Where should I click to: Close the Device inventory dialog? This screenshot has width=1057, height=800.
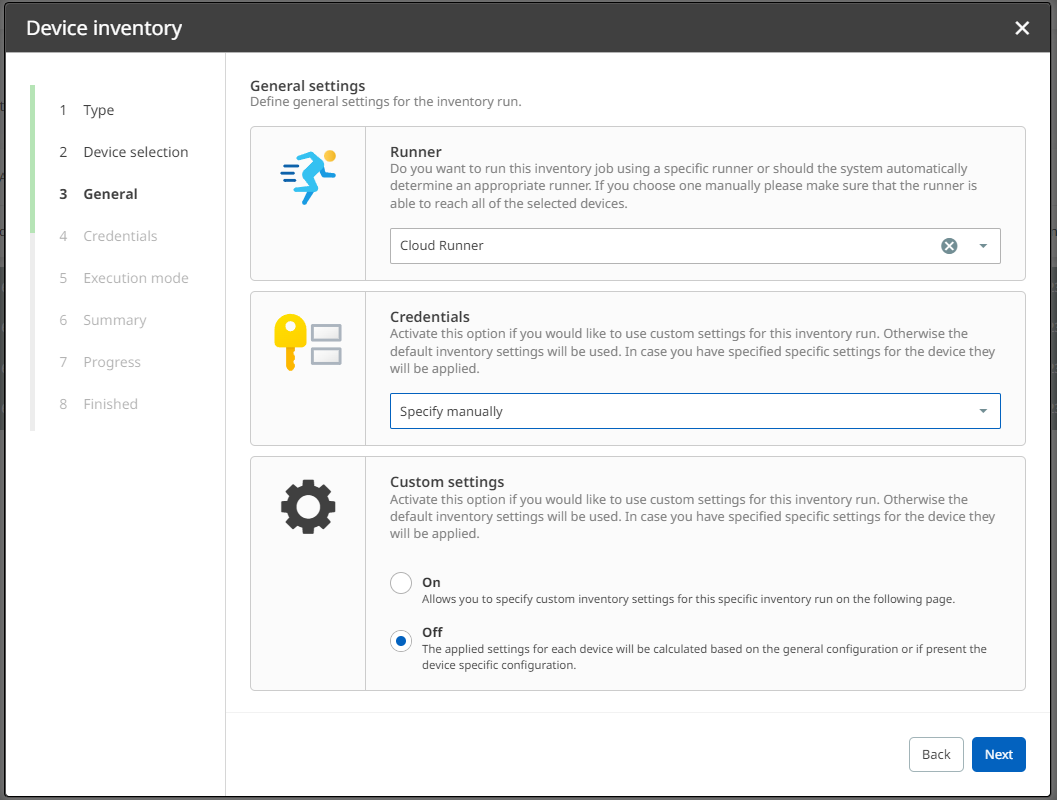[x=1022, y=28]
